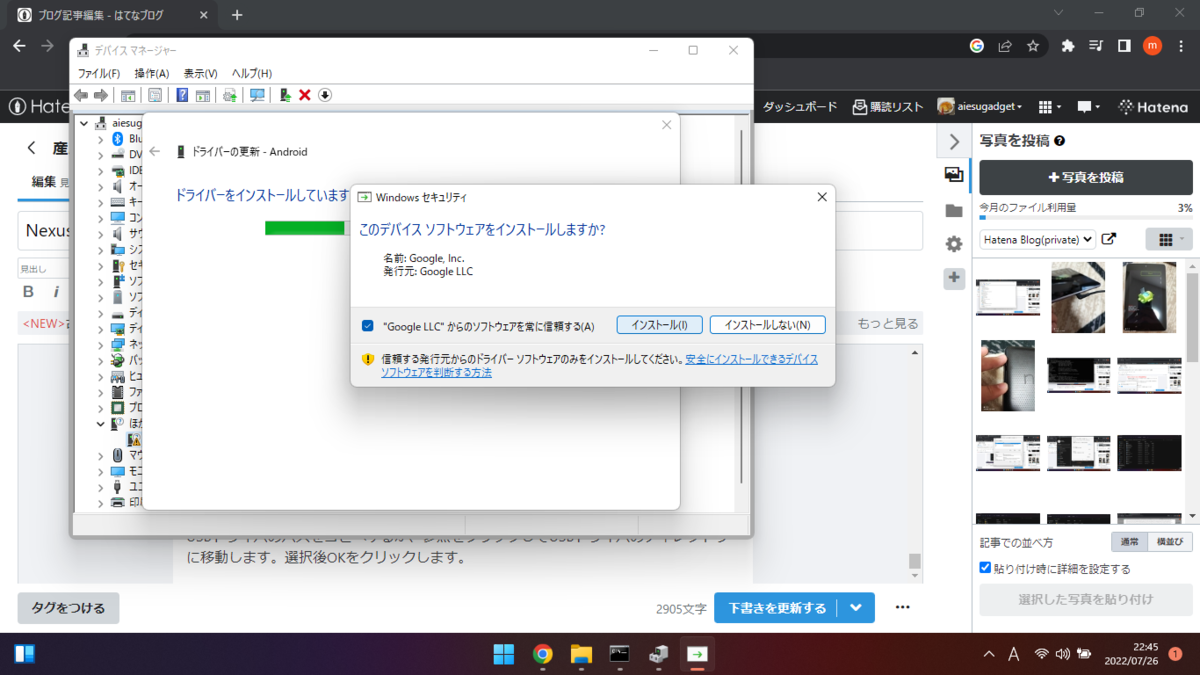Screen dimensions: 1200x675
Task: Apply italic formatting in editor
Action: tap(57, 292)
